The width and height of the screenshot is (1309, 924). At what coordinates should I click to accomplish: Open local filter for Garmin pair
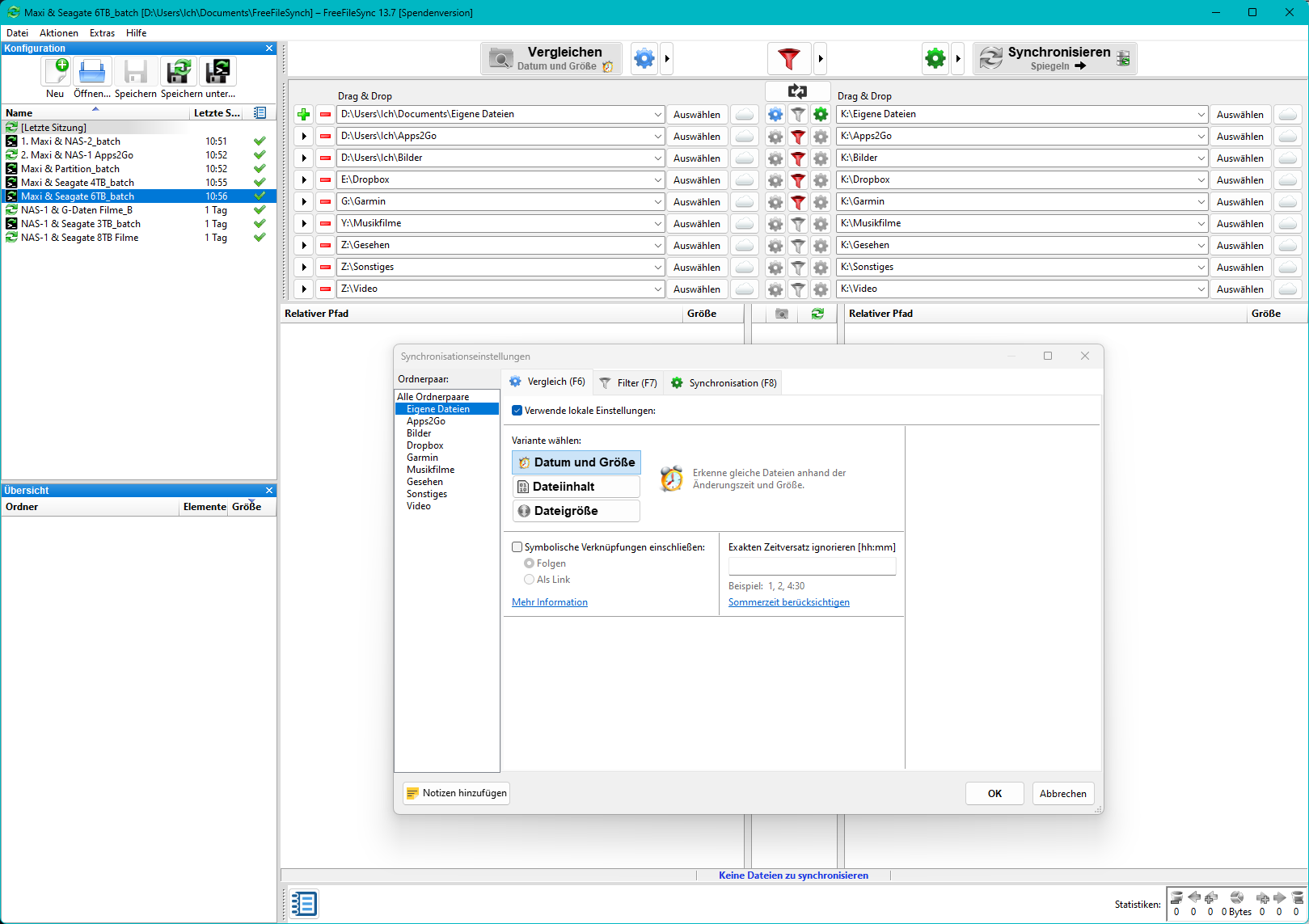point(798,201)
